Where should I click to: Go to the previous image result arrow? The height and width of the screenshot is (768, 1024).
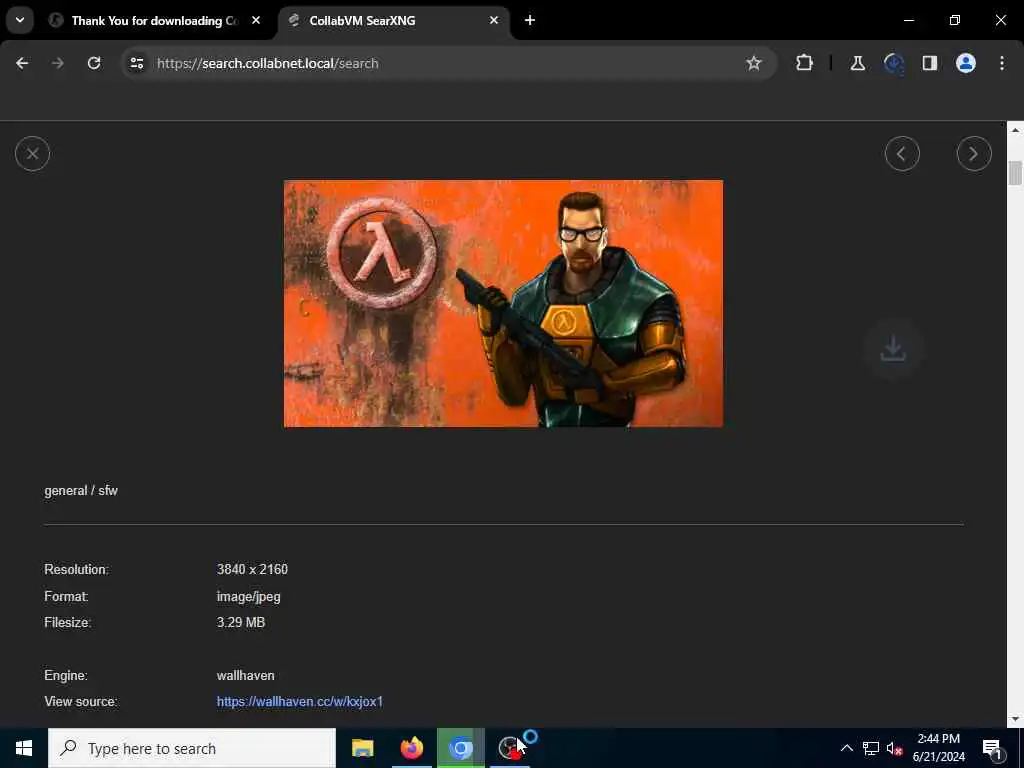pos(902,154)
